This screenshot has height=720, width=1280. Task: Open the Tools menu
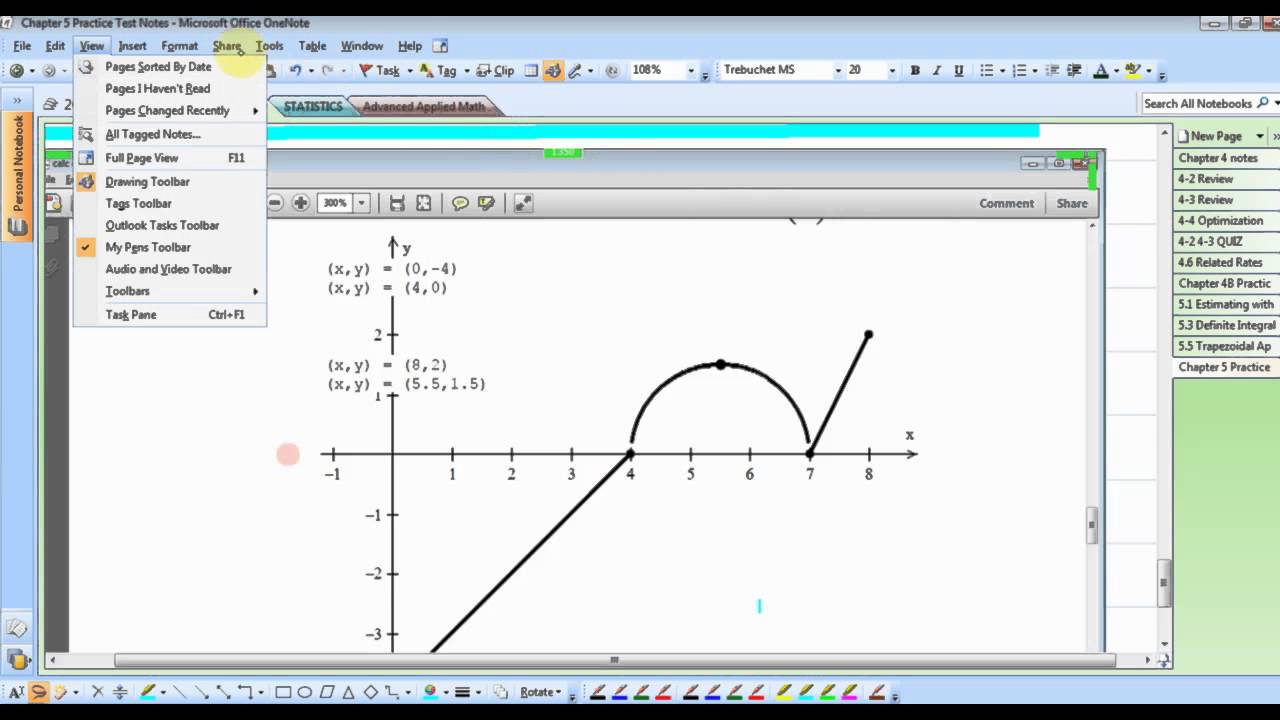pyautogui.click(x=269, y=46)
